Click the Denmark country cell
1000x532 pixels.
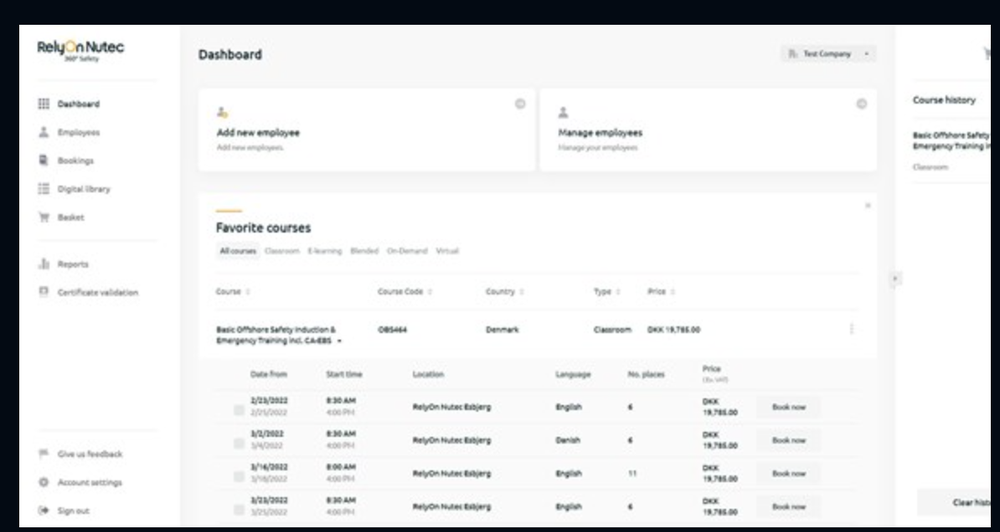pyautogui.click(x=502, y=330)
